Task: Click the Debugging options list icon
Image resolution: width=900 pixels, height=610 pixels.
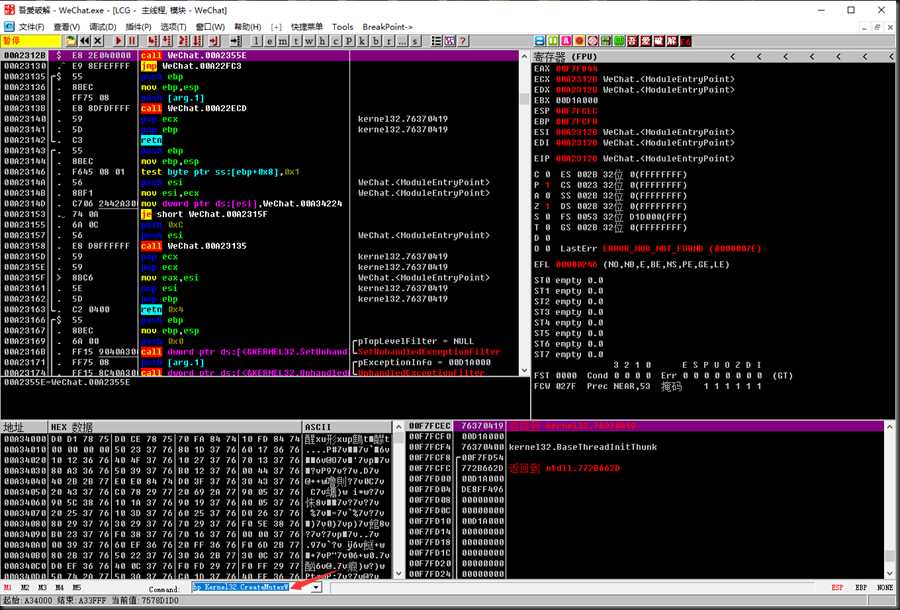Action: 437,41
